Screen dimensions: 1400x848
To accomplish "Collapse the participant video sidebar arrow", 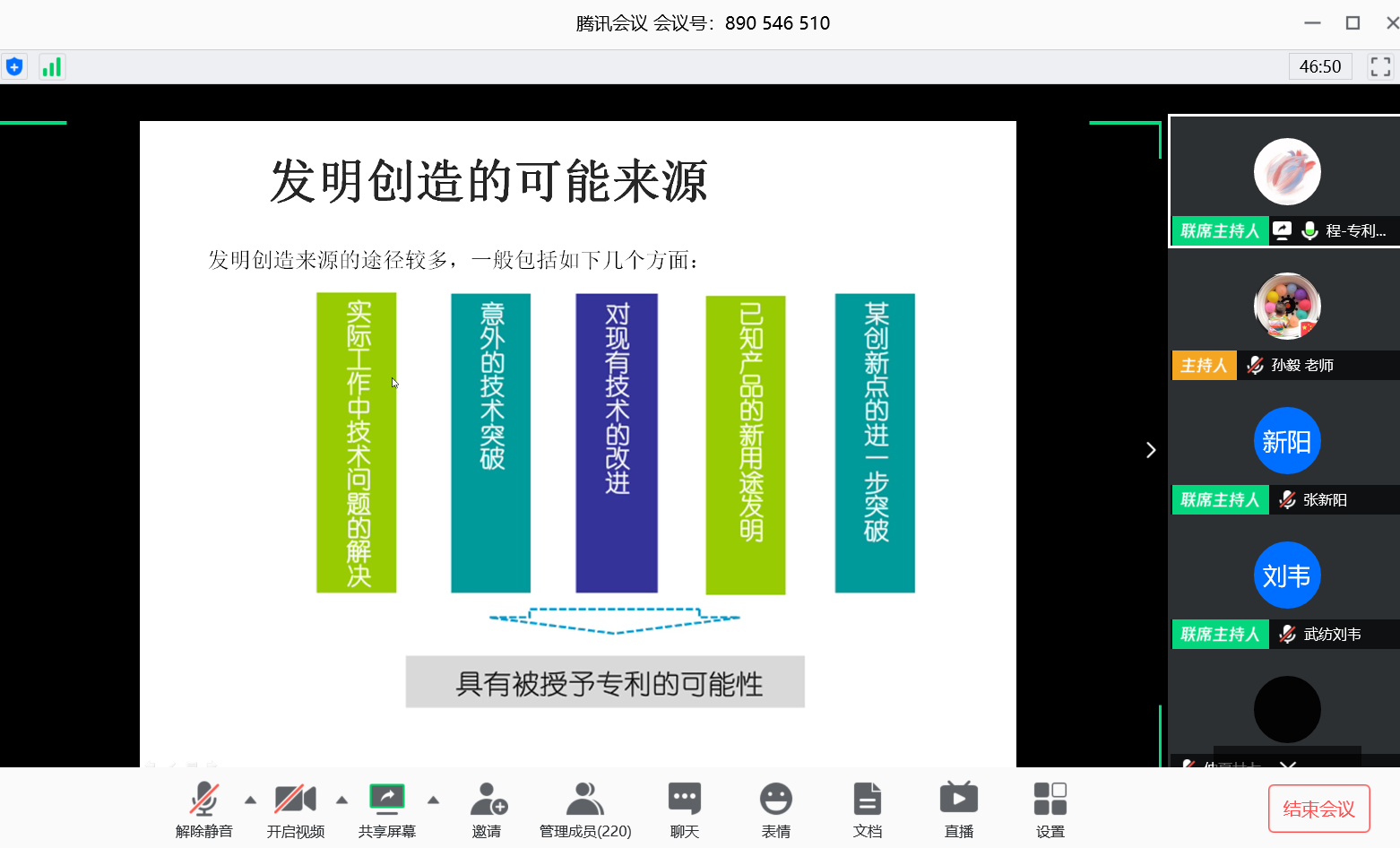I will coord(1151,450).
